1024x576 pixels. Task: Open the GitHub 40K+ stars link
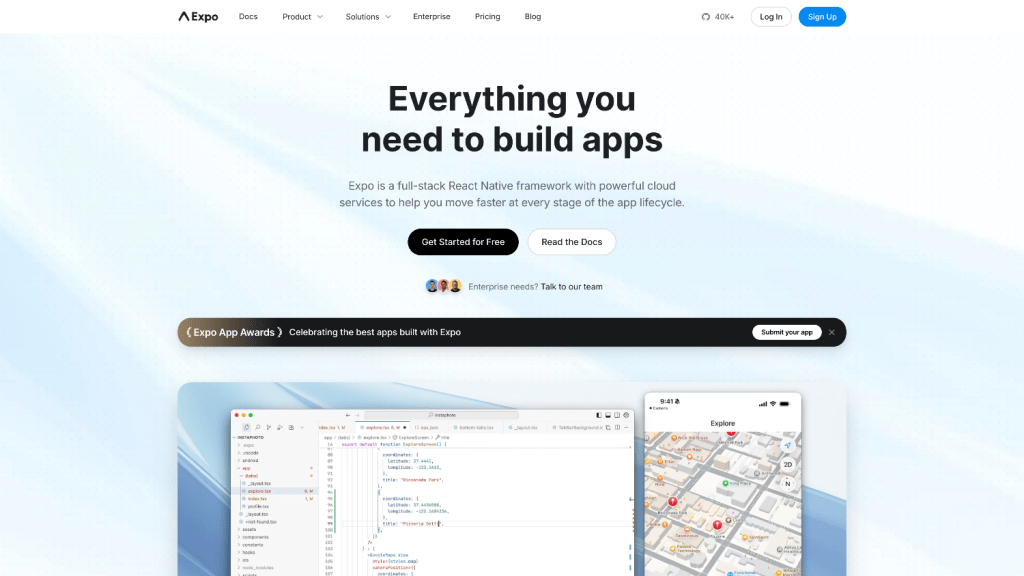718,17
